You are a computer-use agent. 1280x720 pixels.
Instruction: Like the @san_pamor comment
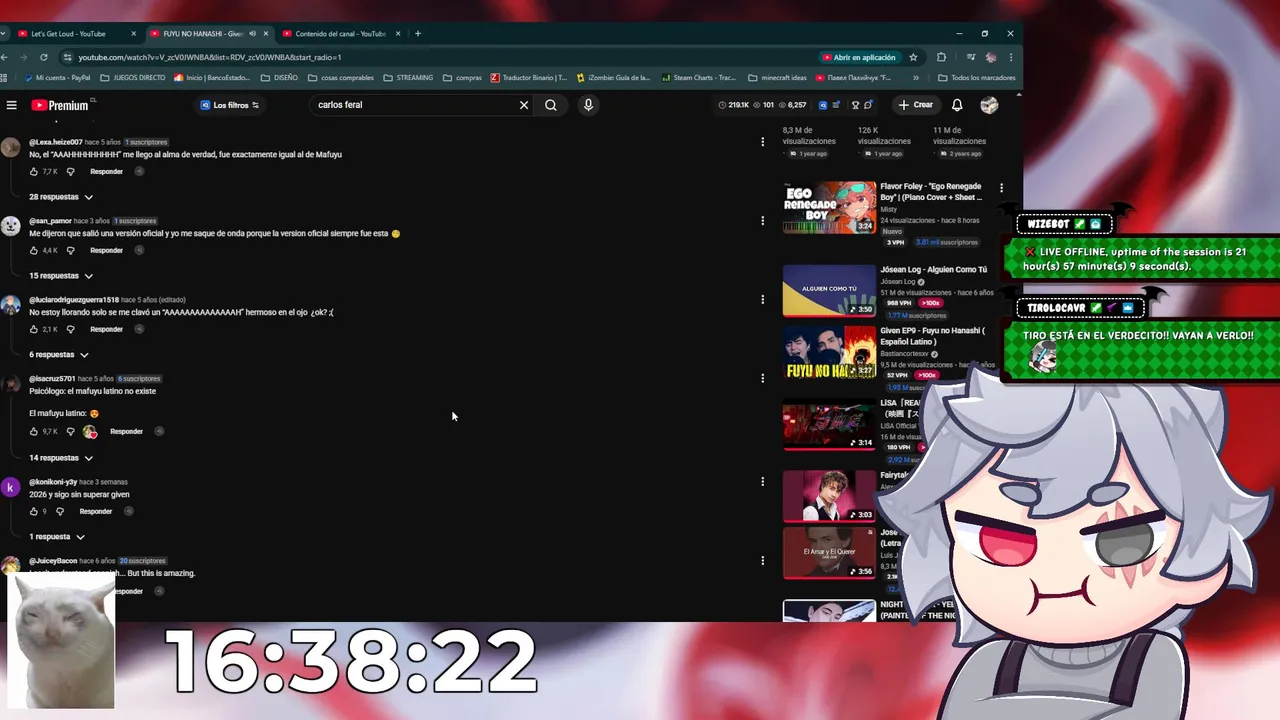[x=33, y=250]
